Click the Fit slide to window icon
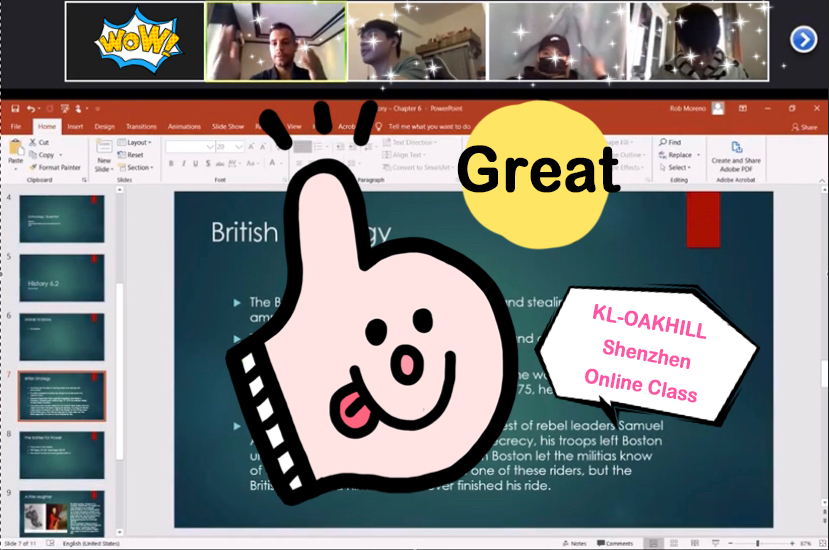 click(823, 543)
